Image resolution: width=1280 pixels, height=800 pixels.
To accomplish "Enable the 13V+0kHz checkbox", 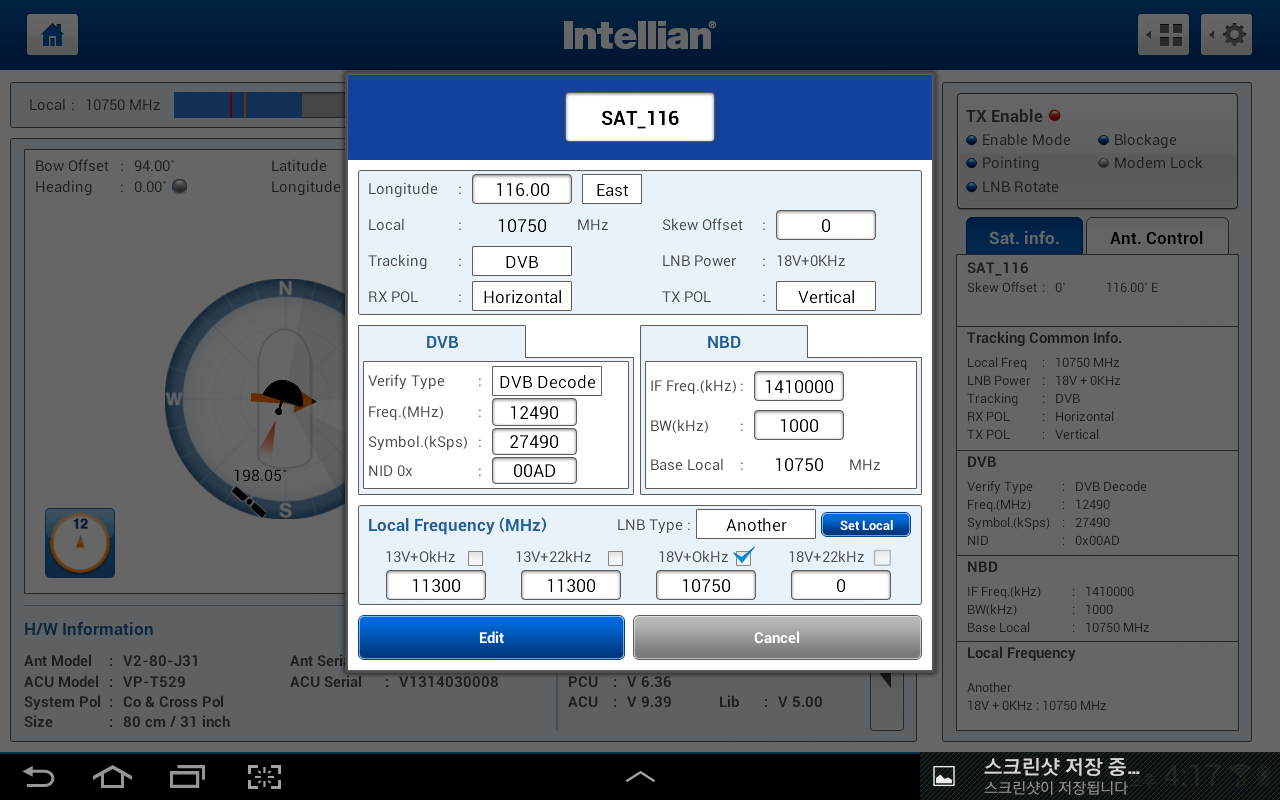I will [475, 558].
